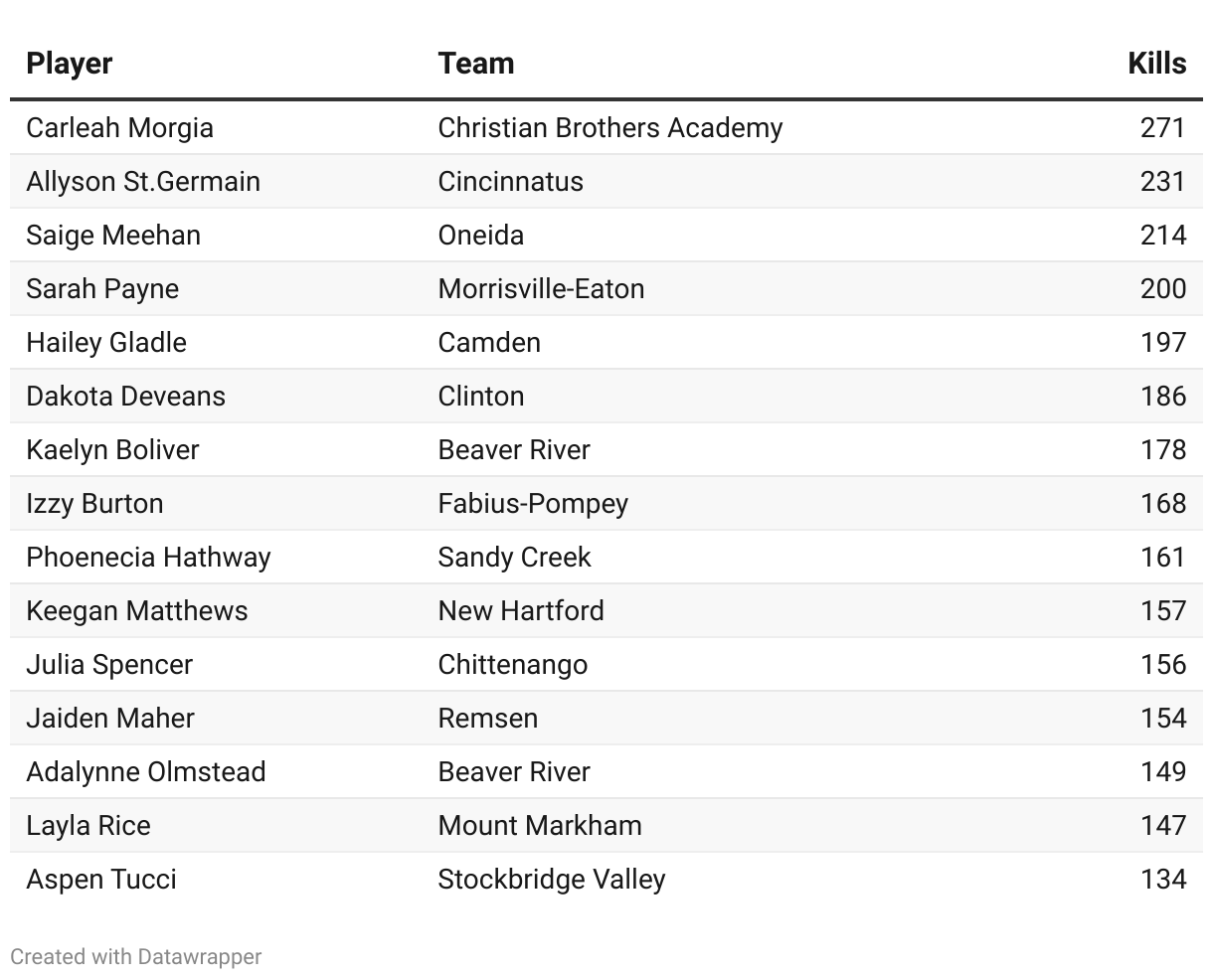Select Saige Meehan in the table
Viewport: 1213px width, 980px height.
(x=113, y=236)
